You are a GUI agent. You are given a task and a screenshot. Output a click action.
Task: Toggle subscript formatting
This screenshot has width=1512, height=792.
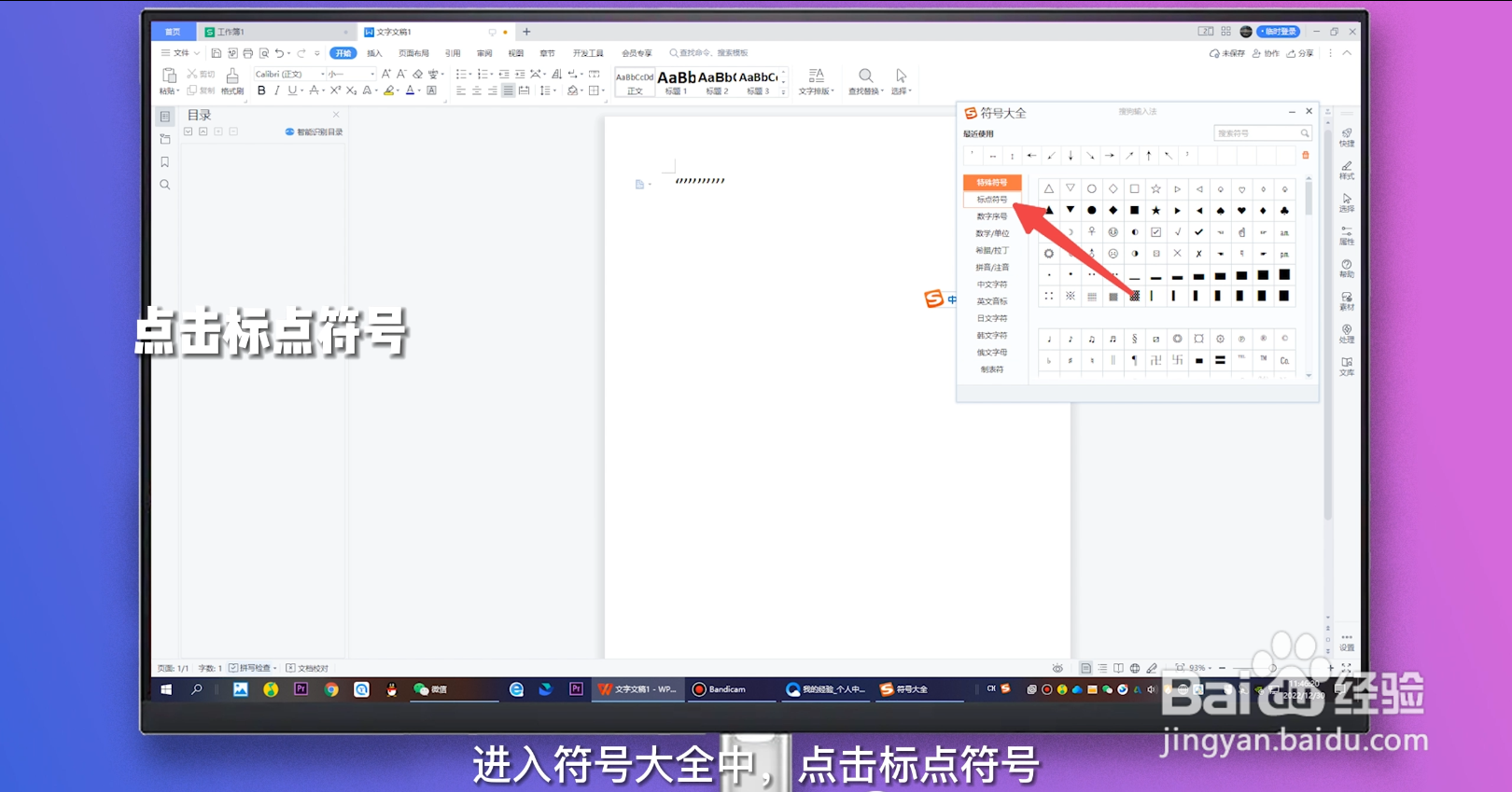(351, 90)
